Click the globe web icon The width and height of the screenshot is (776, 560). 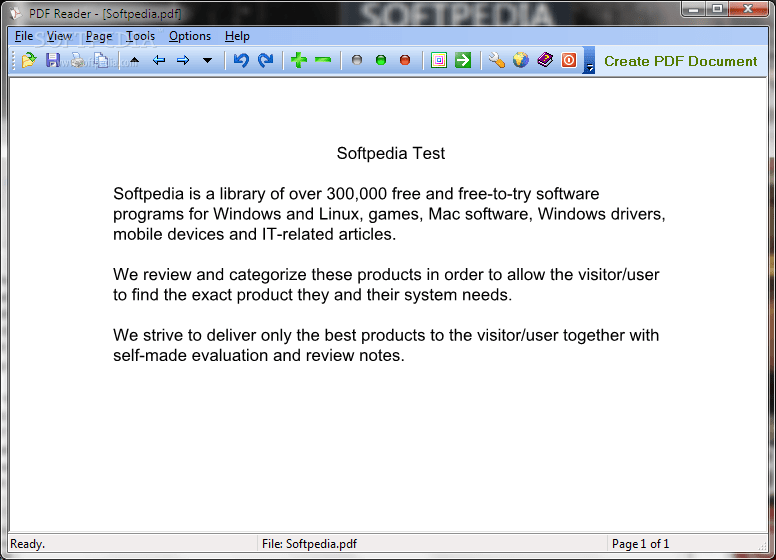pos(521,60)
